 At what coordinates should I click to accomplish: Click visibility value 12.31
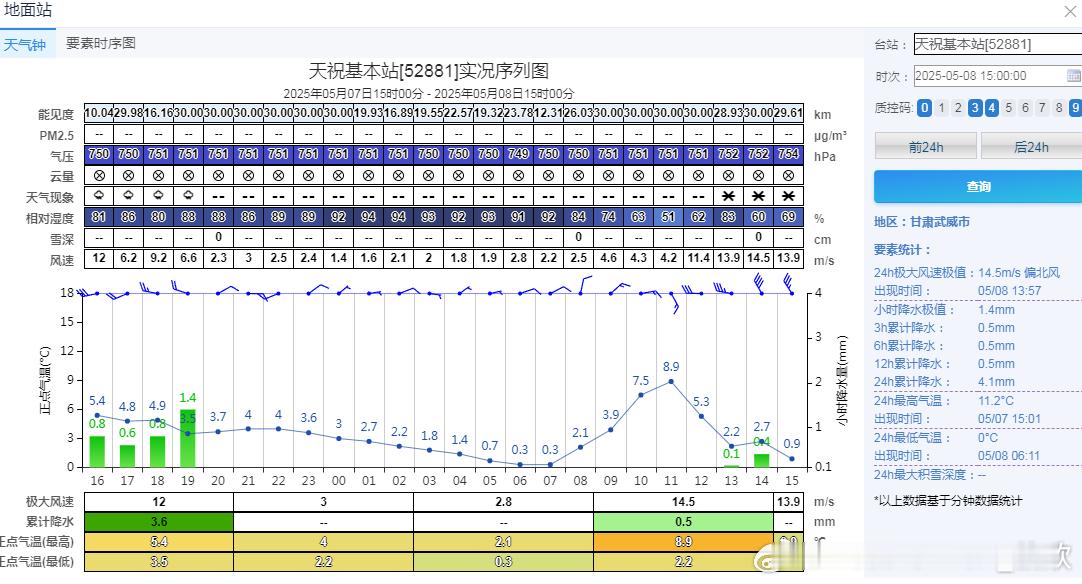(x=549, y=113)
